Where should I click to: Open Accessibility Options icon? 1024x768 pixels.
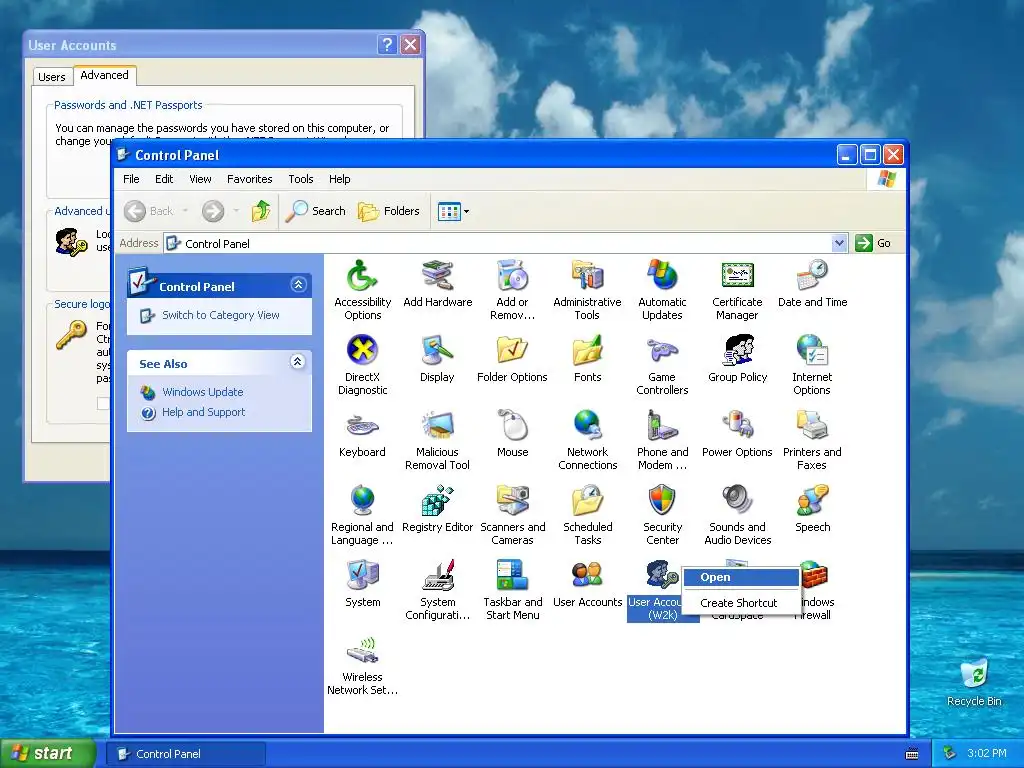click(x=362, y=289)
